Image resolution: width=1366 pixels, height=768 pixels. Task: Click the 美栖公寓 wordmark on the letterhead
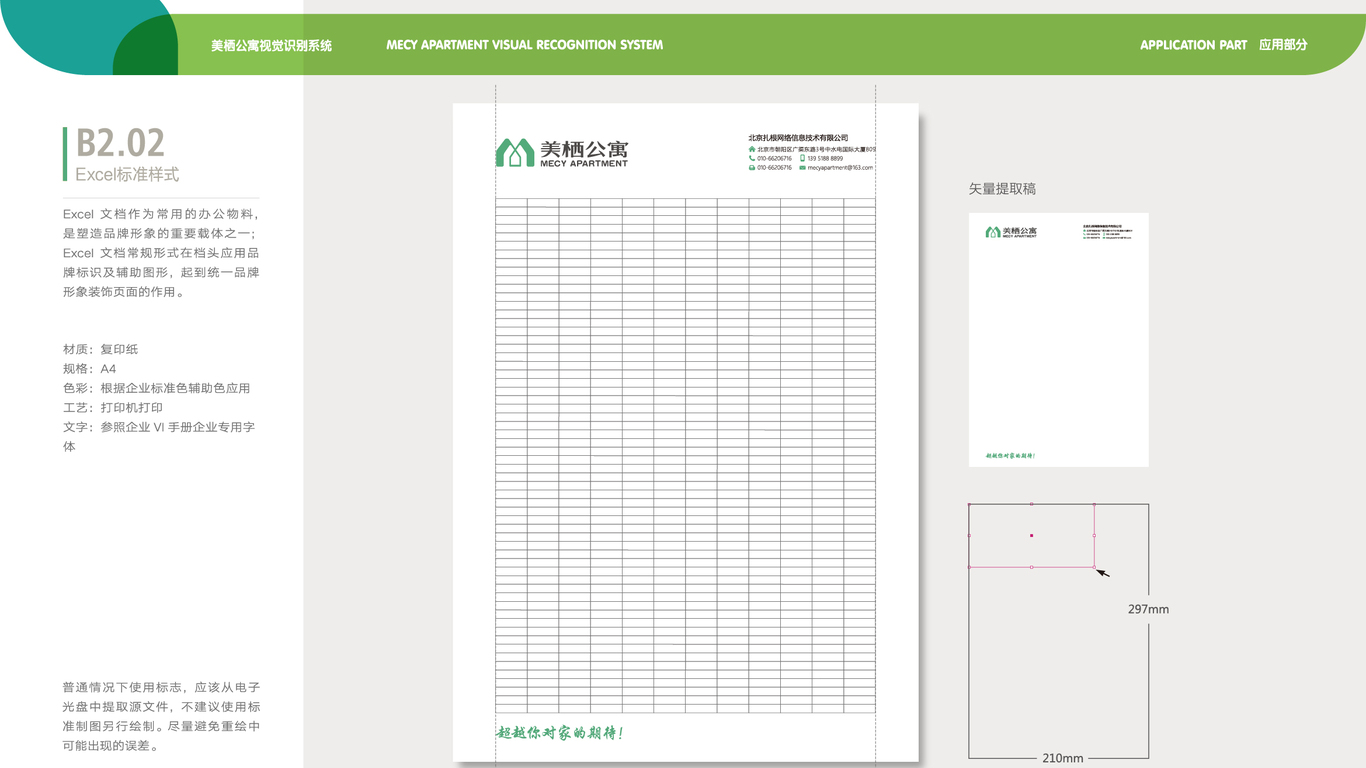(x=584, y=149)
